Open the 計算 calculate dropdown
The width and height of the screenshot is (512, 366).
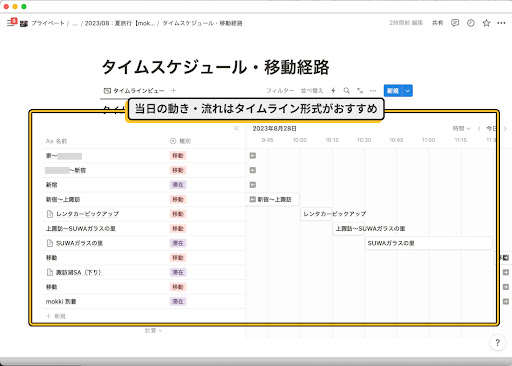pos(153,331)
